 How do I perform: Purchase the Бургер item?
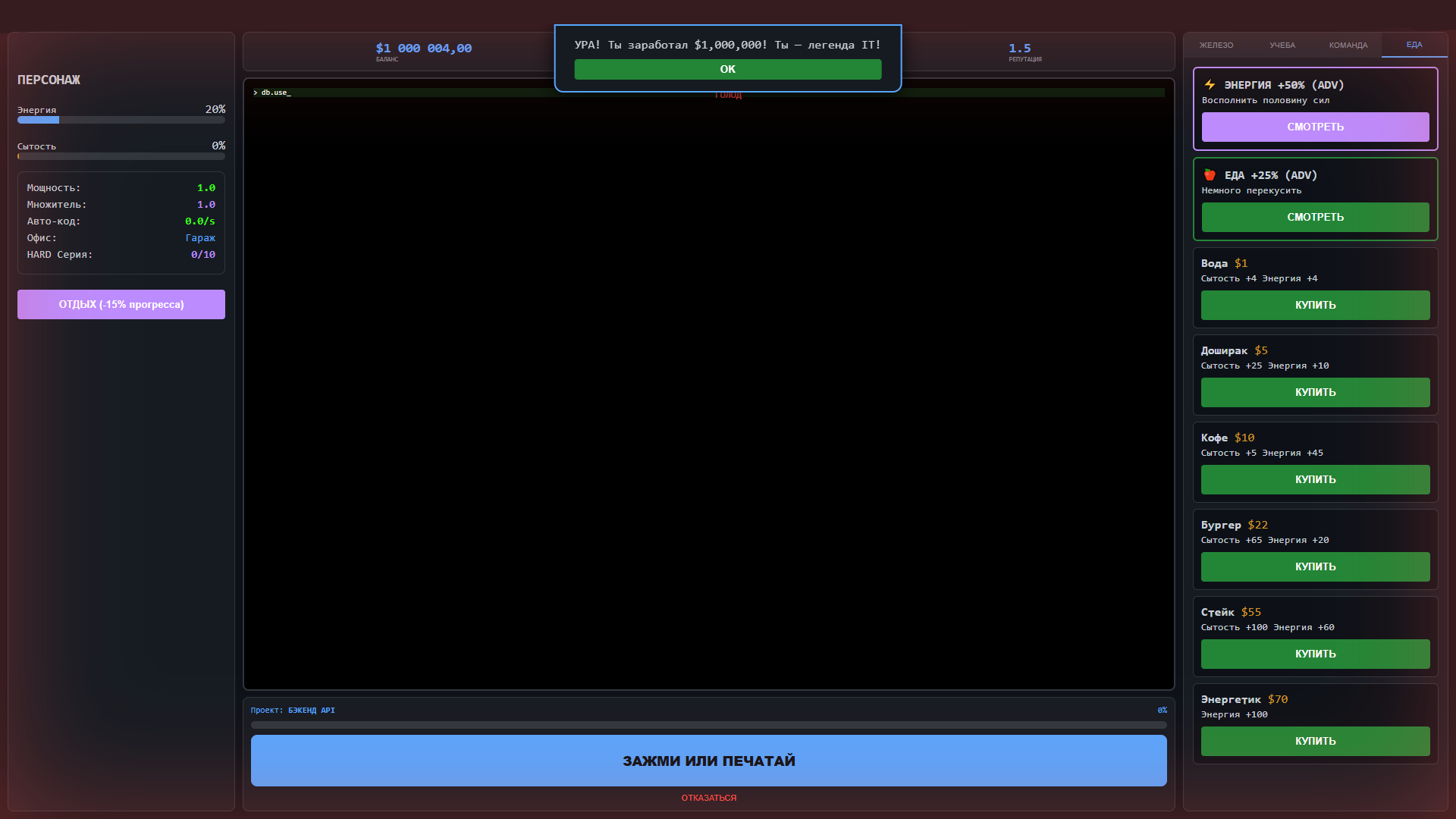[1314, 566]
